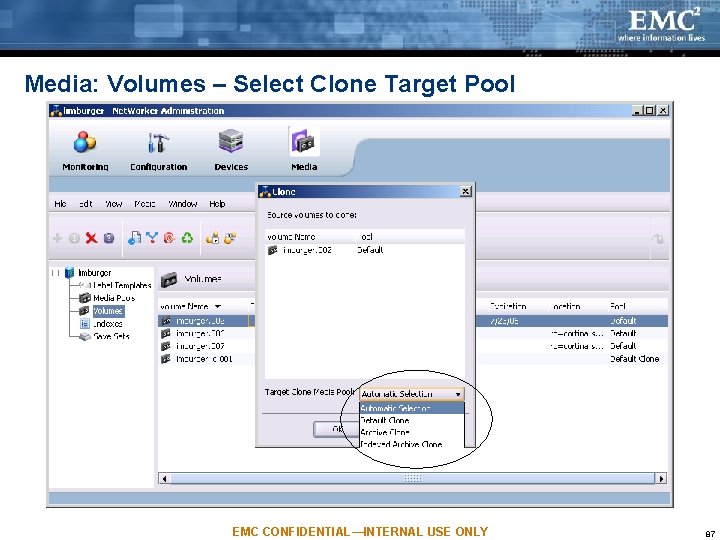Image resolution: width=720 pixels, height=540 pixels.
Task: Click the Indexes list icon in tree
Action: [x=85, y=324]
